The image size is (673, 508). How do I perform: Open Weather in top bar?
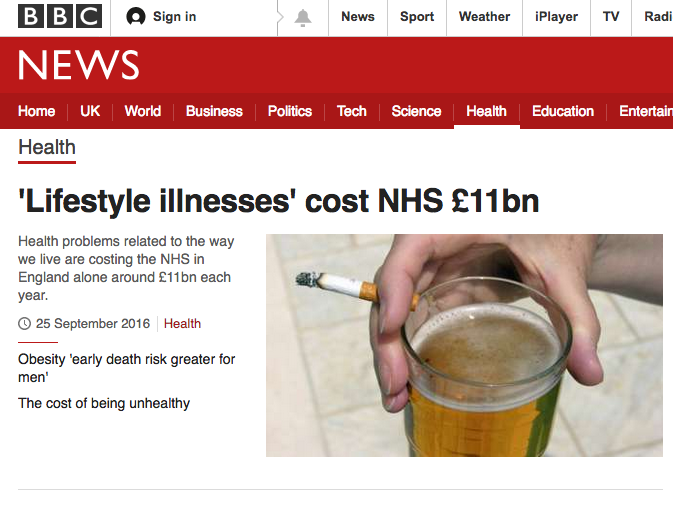(484, 17)
